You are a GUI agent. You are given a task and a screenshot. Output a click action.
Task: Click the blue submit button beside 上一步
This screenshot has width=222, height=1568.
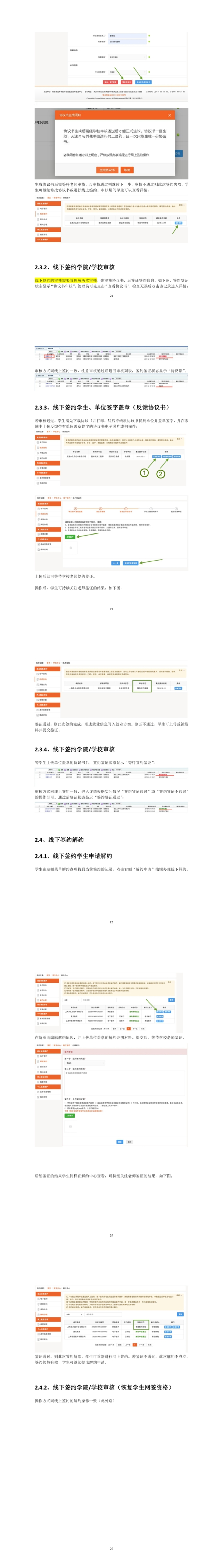(x=131, y=563)
